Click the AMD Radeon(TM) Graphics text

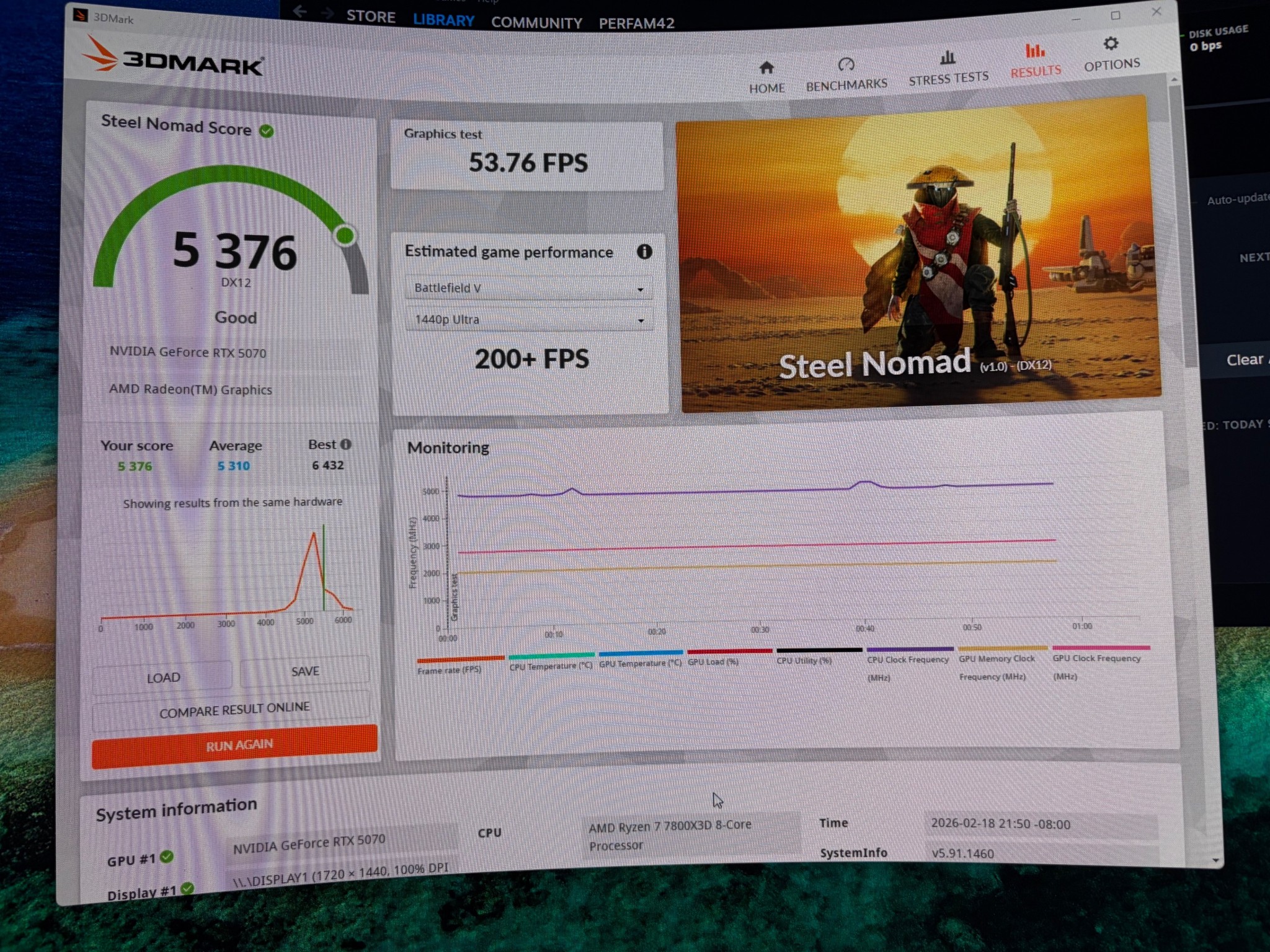(x=190, y=389)
